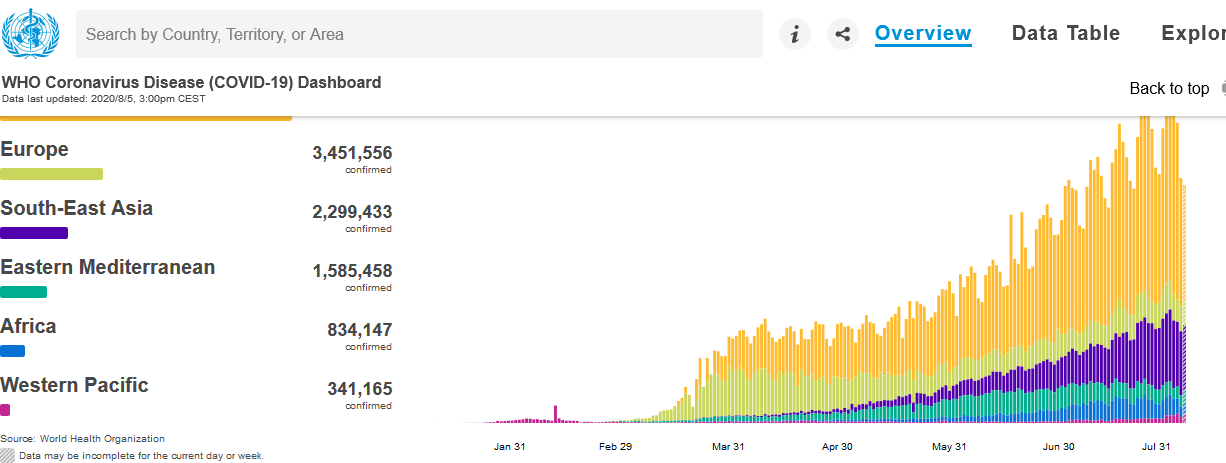Click the 3,451,556 confirmed count

click(352, 153)
